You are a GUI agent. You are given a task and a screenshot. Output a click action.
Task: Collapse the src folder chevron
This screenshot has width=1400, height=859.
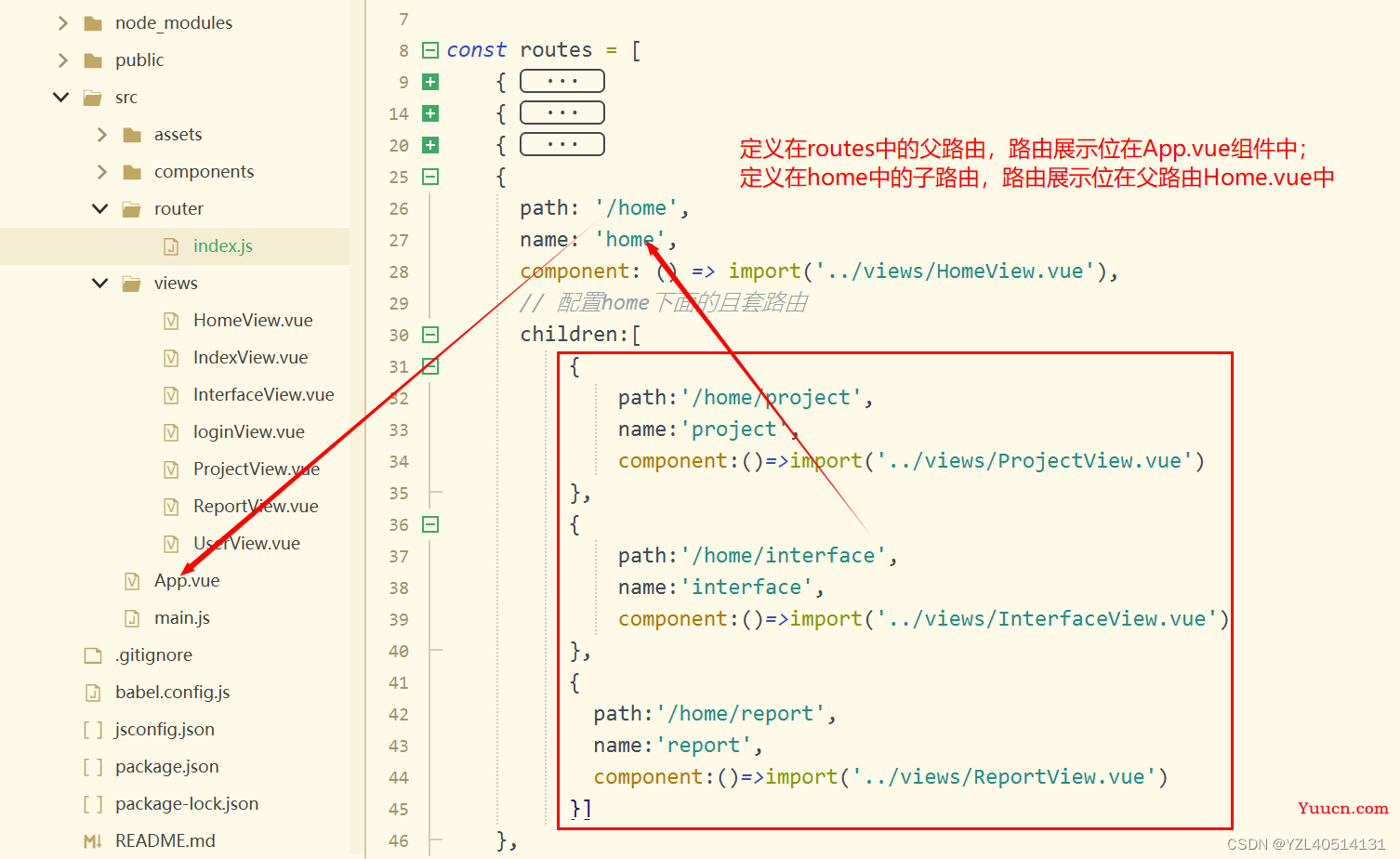point(61,97)
